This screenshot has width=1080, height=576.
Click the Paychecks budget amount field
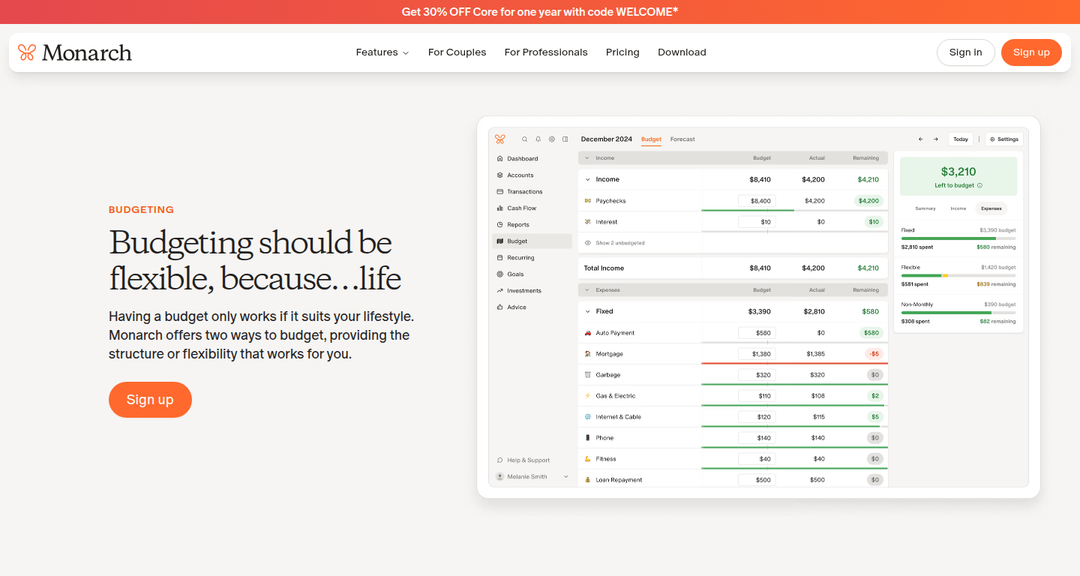click(756, 201)
